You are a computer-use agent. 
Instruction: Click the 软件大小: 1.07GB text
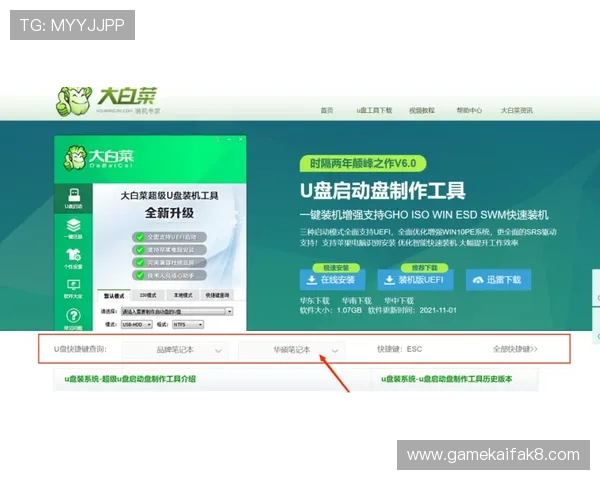pos(331,310)
